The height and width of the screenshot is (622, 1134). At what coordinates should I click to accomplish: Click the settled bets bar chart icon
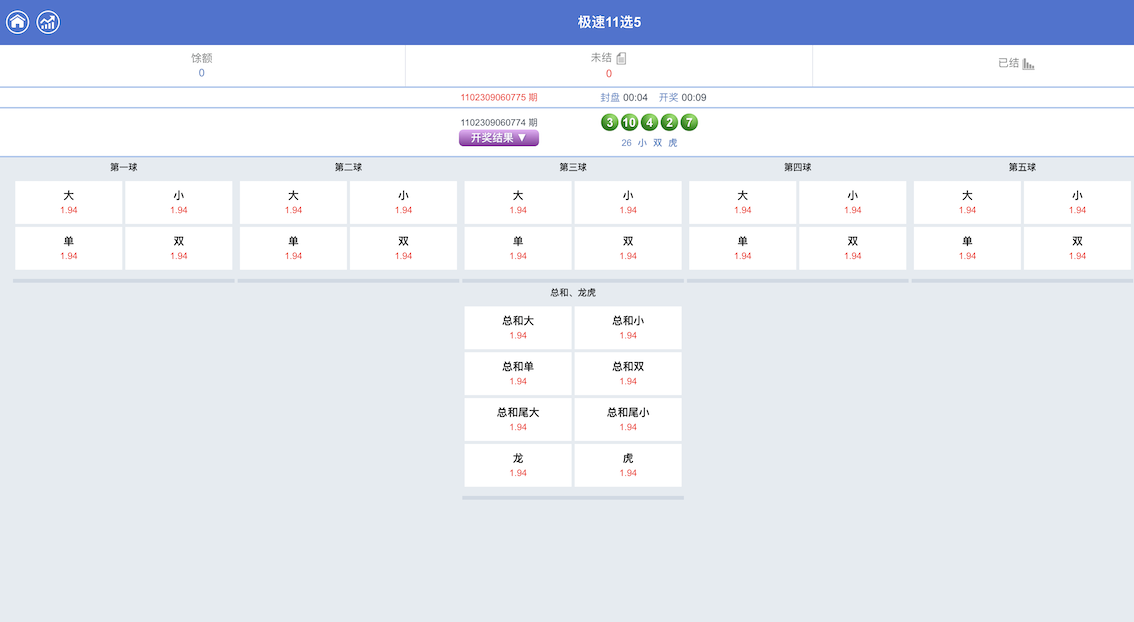pos(1028,63)
